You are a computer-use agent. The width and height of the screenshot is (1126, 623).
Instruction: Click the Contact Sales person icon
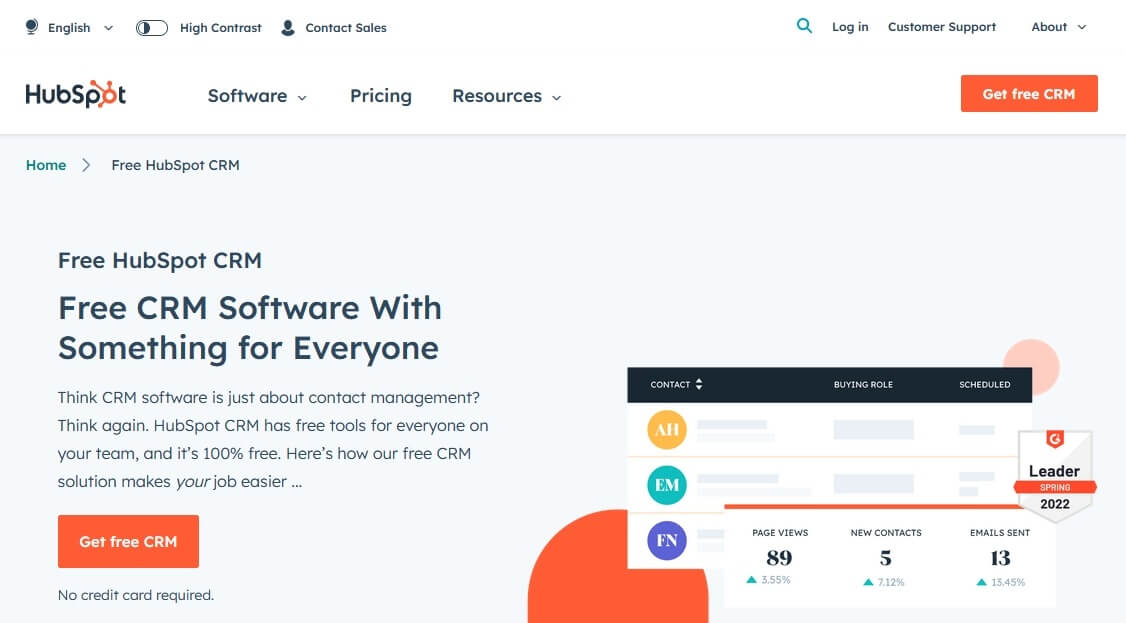(289, 27)
